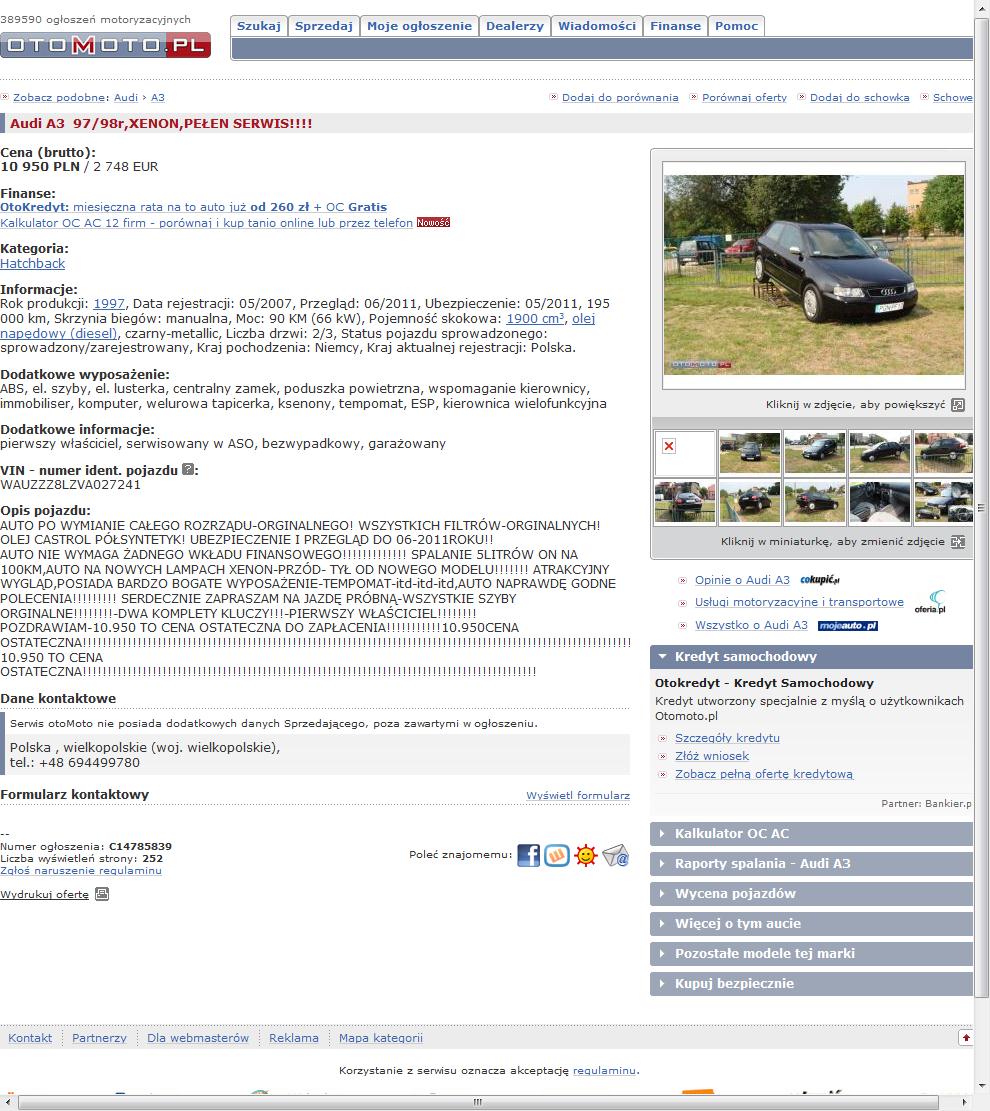Click the VIN help question mark icon

(x=188, y=469)
